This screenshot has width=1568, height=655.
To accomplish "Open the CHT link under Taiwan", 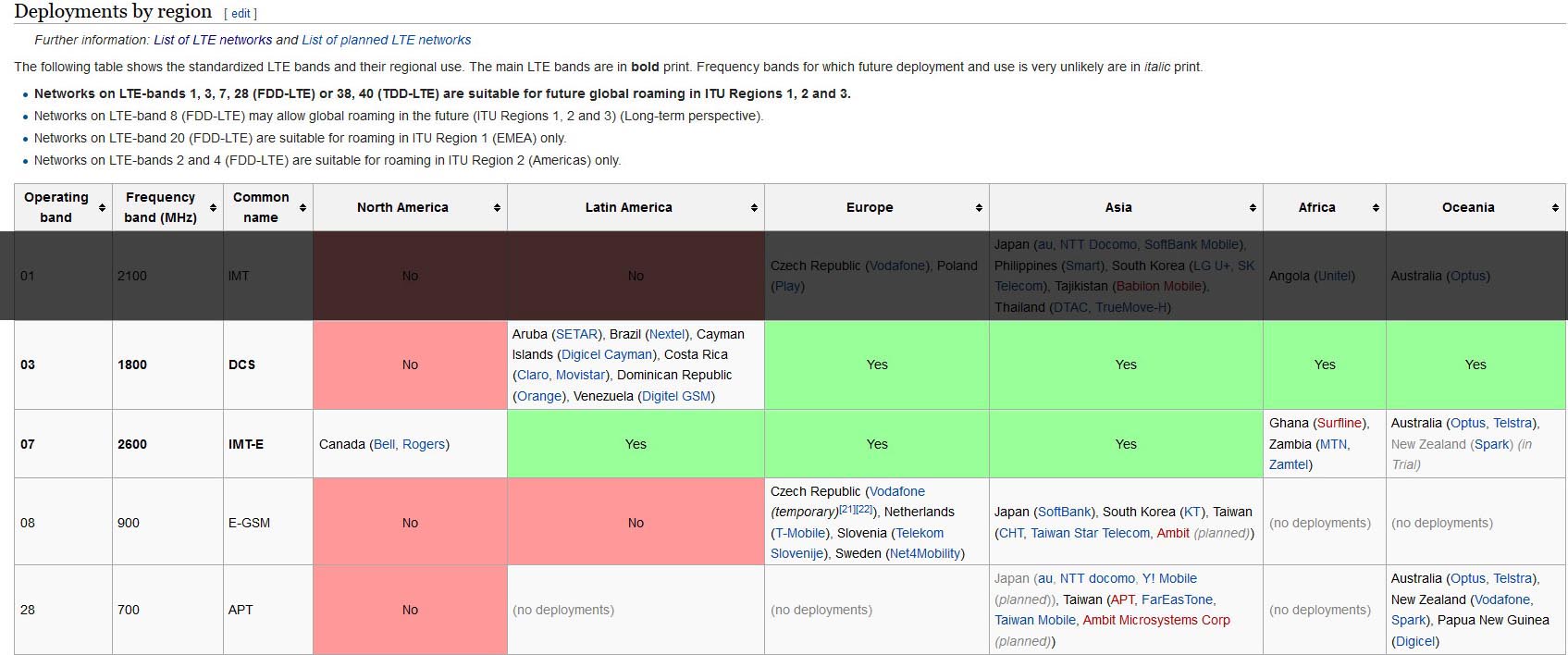I will coord(1010,533).
